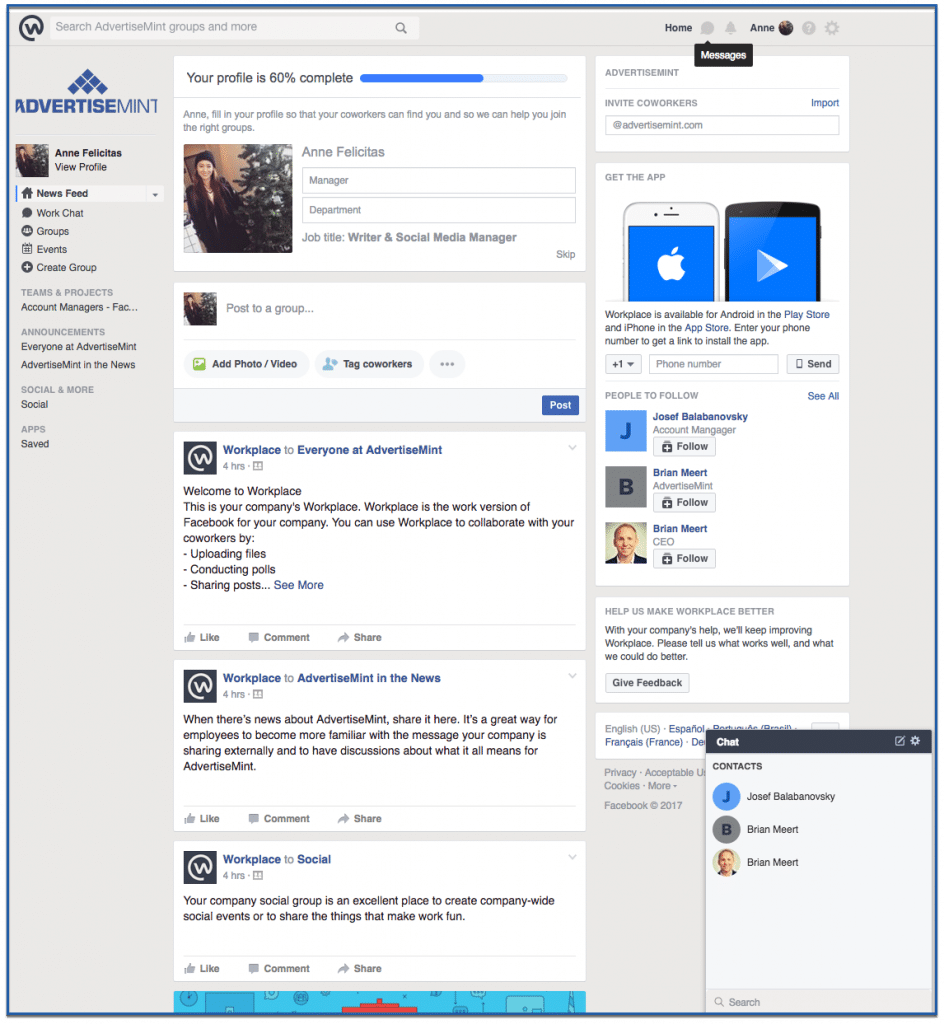The width and height of the screenshot is (944, 1024).
Task: Open the settings gear in top bar
Action: point(832,28)
